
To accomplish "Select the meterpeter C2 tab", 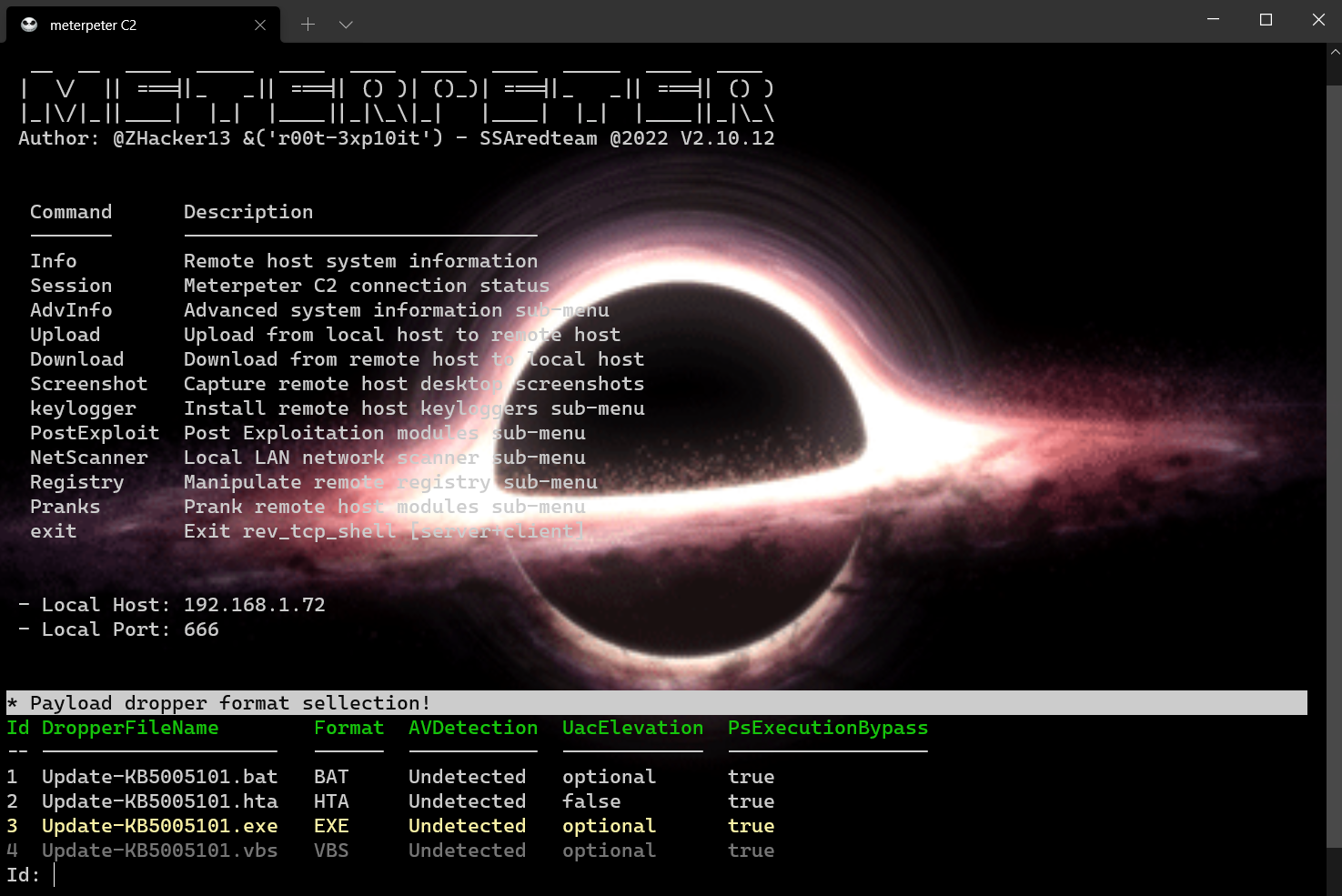I will 143,25.
